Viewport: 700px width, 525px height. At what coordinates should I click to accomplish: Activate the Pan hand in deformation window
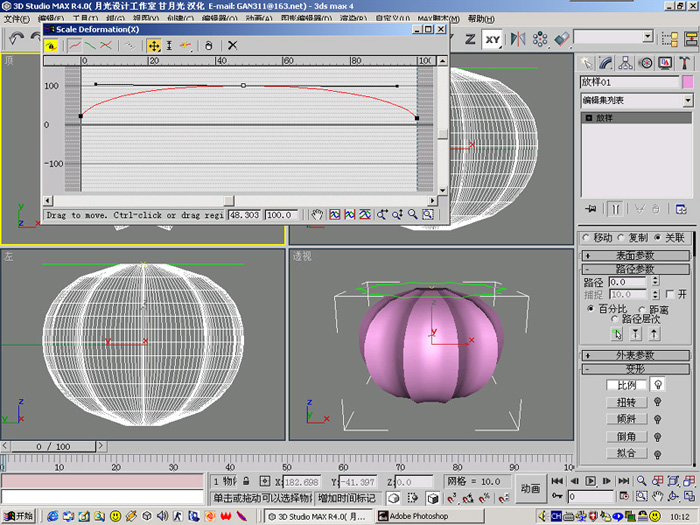click(x=317, y=215)
